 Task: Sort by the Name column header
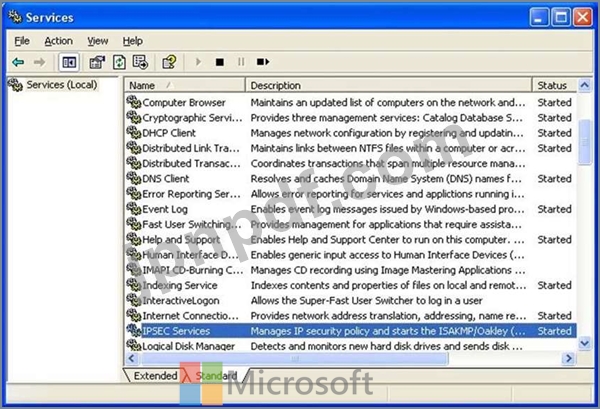point(184,85)
